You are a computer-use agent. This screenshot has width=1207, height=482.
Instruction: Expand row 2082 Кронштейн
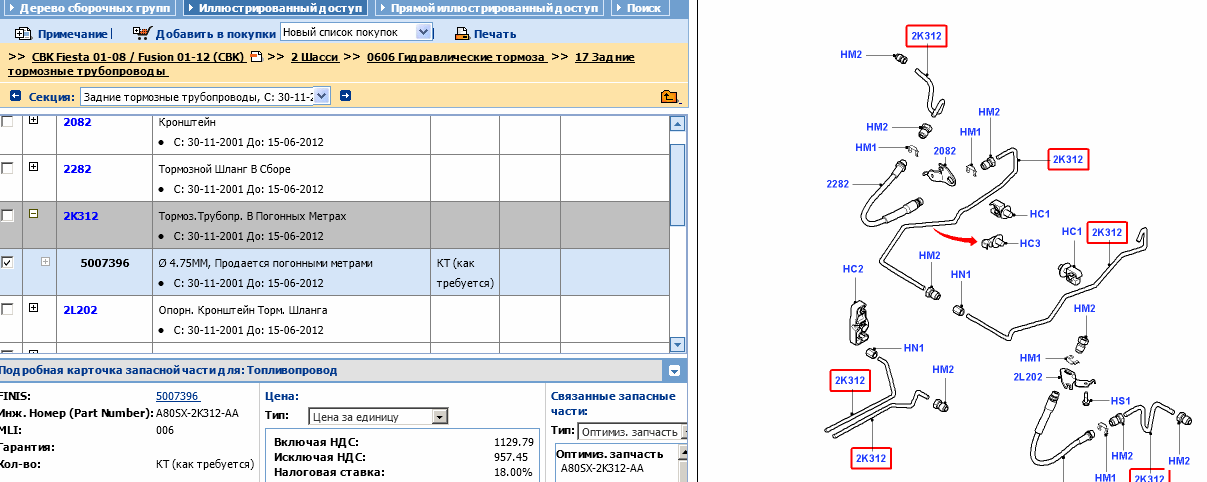33,120
